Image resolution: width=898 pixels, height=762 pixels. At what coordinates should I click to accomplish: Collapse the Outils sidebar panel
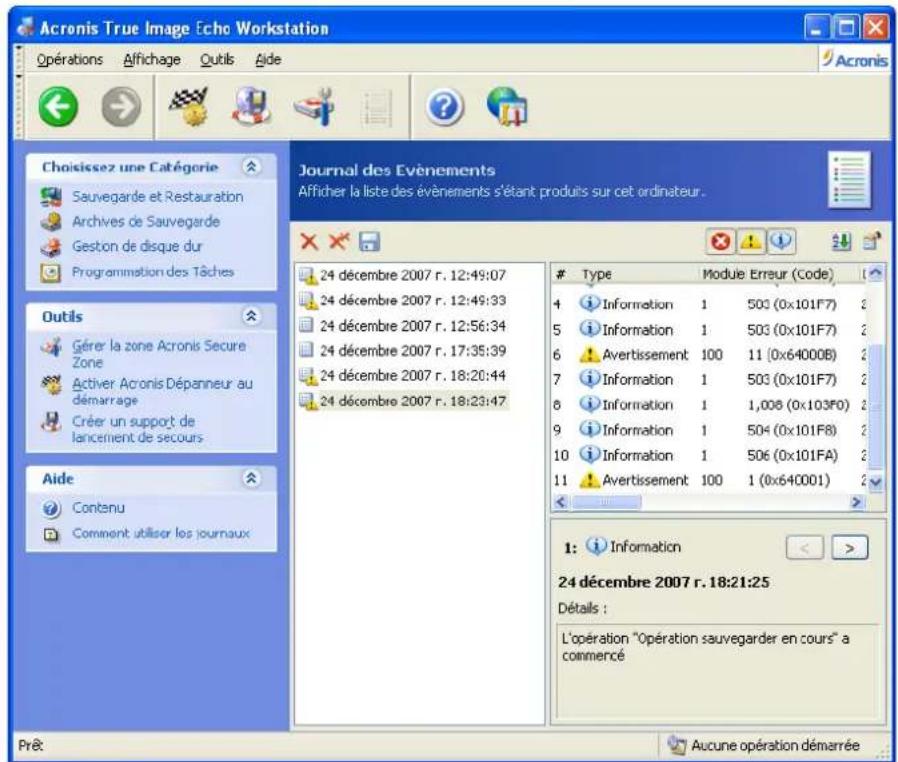[x=251, y=316]
